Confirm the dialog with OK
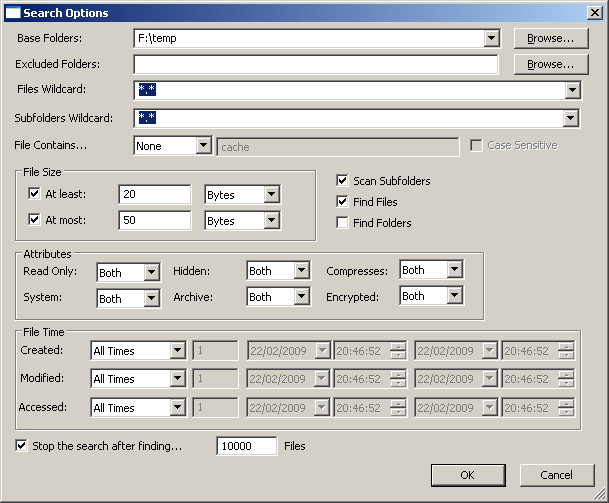Viewport: 609px width, 503px height. 468,475
